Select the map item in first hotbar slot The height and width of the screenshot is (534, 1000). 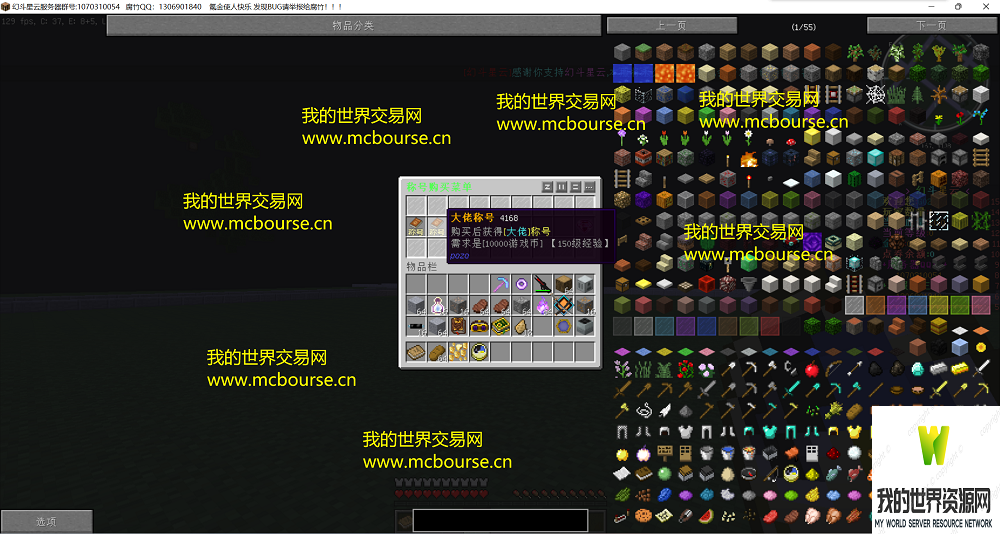click(x=416, y=352)
